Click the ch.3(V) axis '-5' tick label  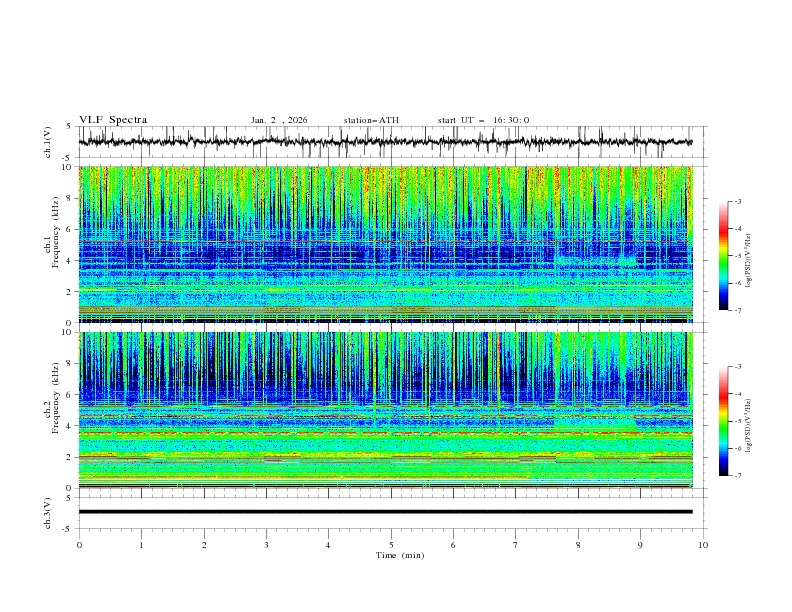pyautogui.click(x=67, y=529)
